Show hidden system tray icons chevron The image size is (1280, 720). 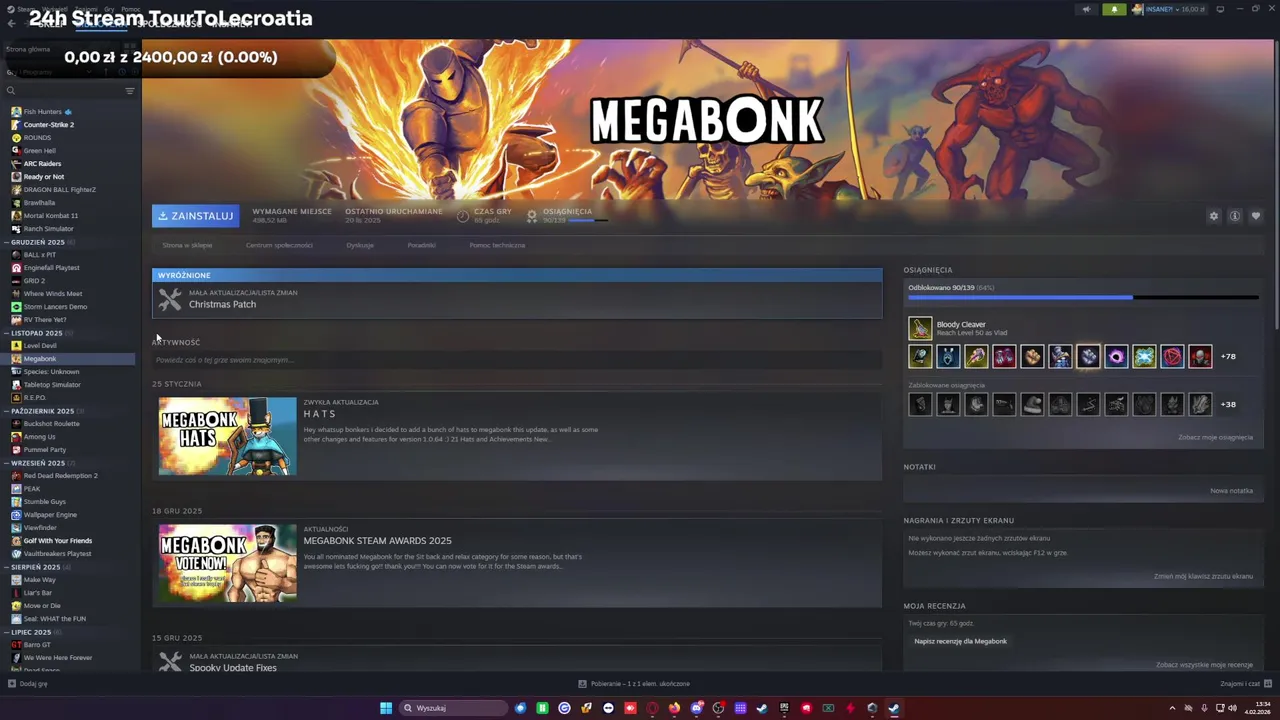(1172, 708)
